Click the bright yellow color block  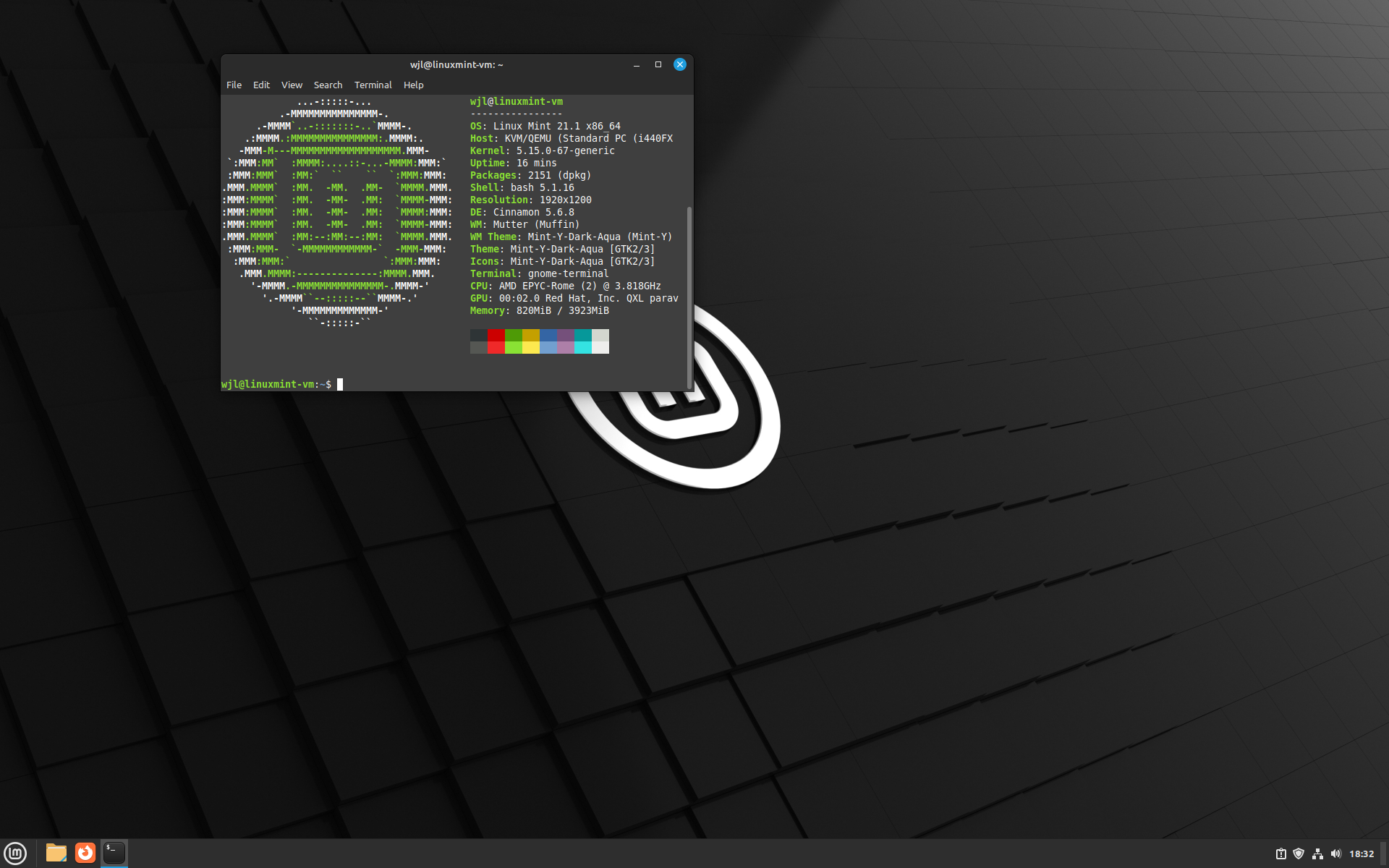click(531, 347)
